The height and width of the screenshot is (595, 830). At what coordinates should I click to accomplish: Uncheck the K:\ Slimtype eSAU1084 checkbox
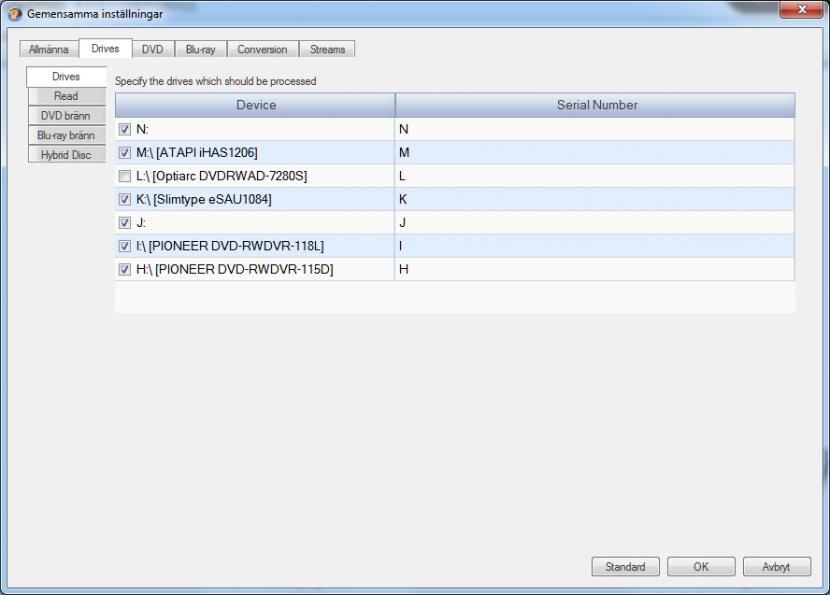[x=124, y=199]
